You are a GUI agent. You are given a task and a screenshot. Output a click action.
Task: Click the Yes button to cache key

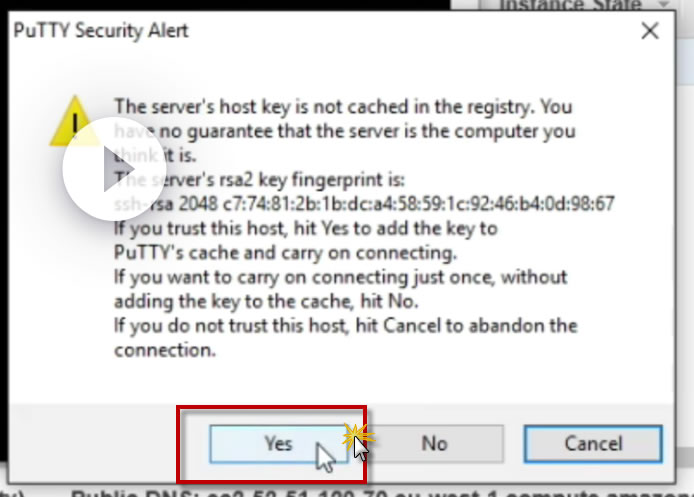[x=279, y=444]
